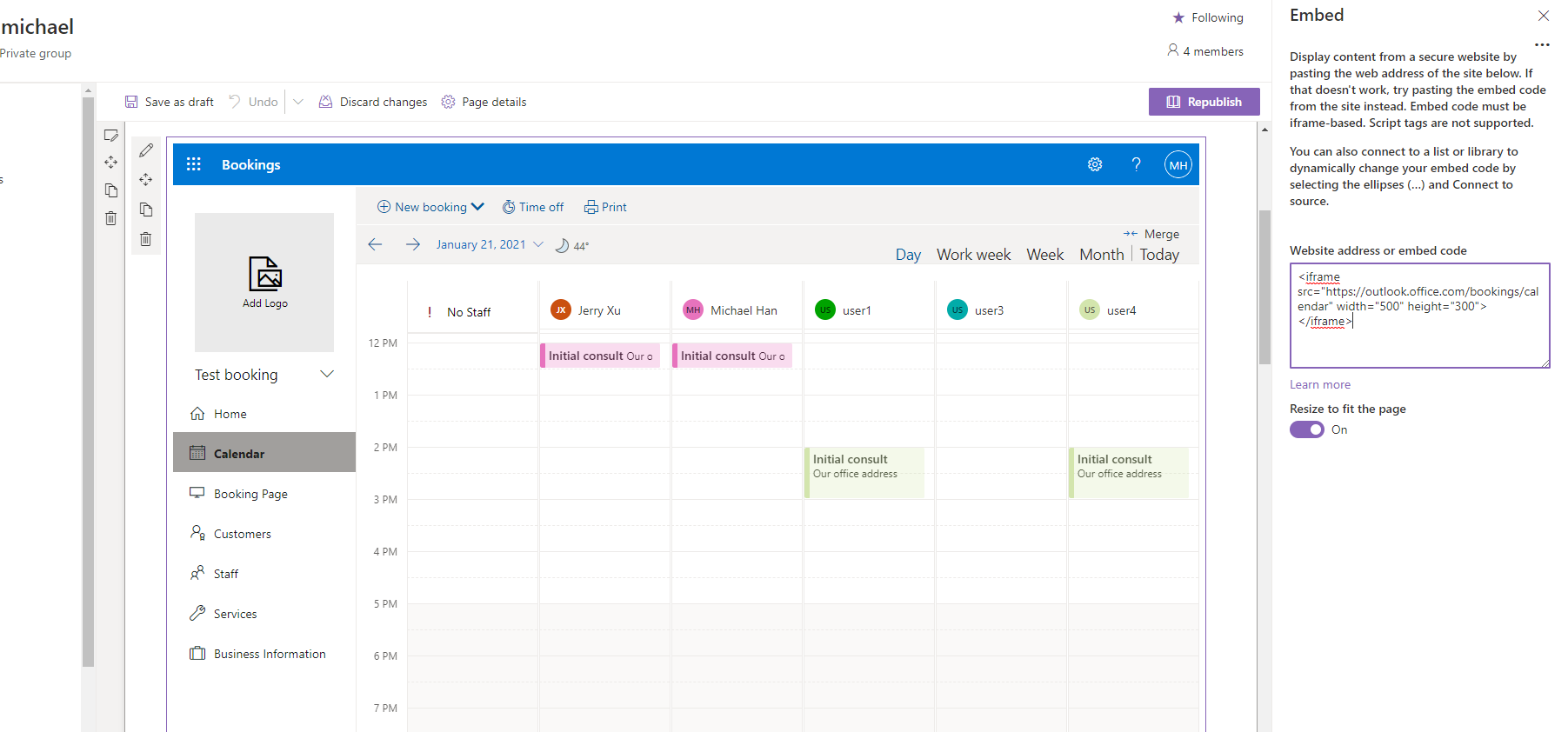
Task: Open Page details
Action: (x=484, y=102)
